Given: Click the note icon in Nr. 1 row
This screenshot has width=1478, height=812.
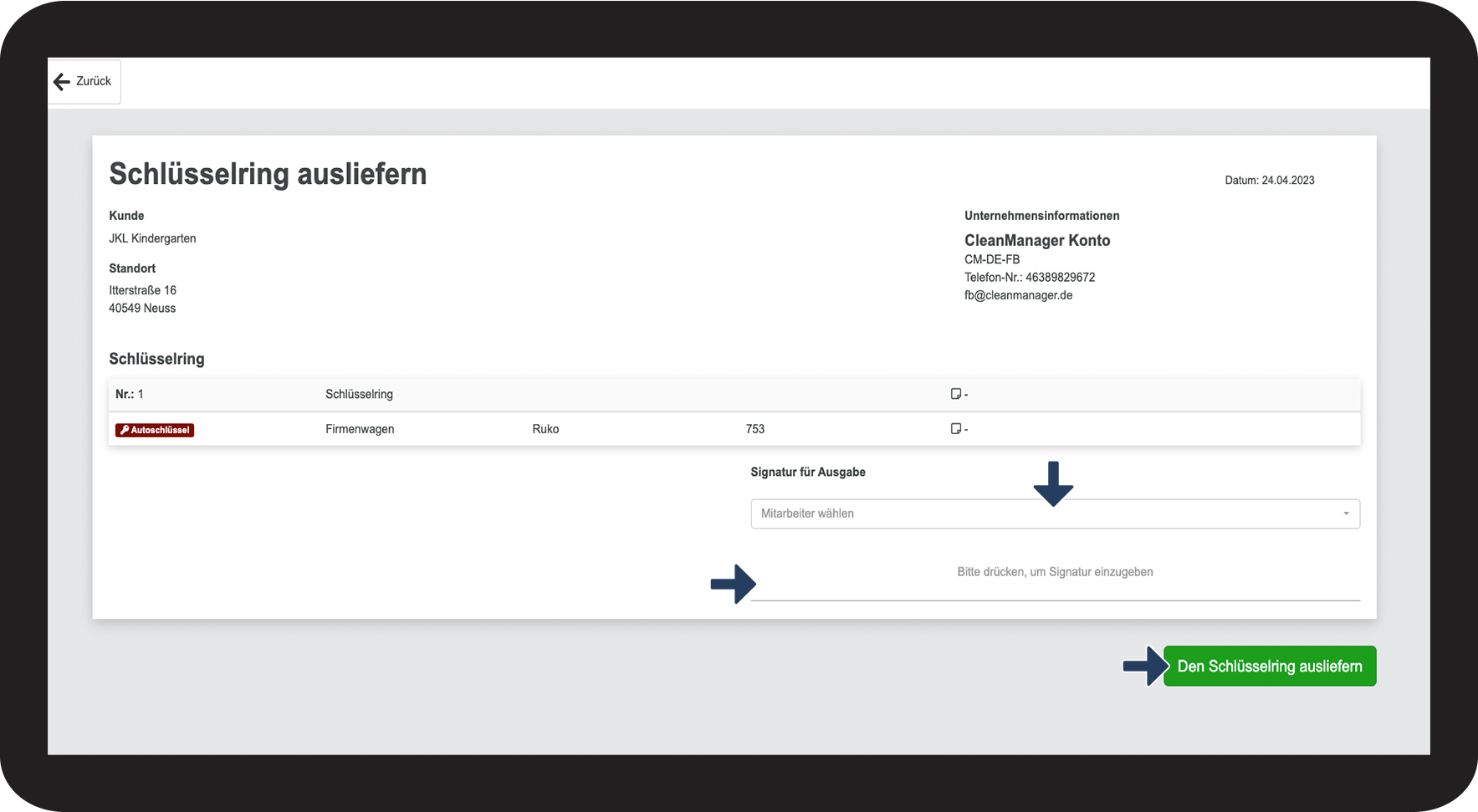Looking at the screenshot, I should tap(955, 394).
